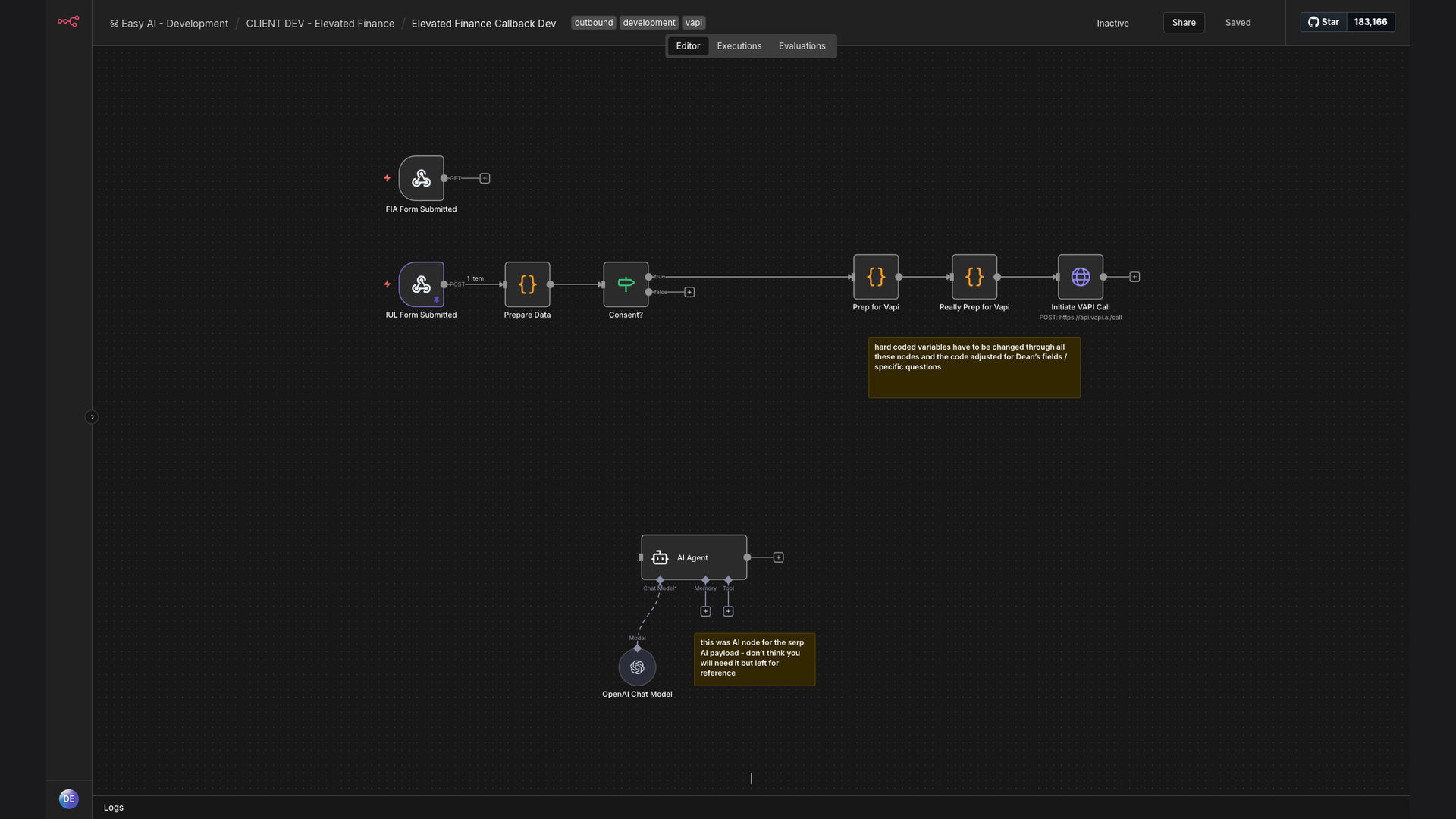Select the AI Agent node

click(694, 557)
